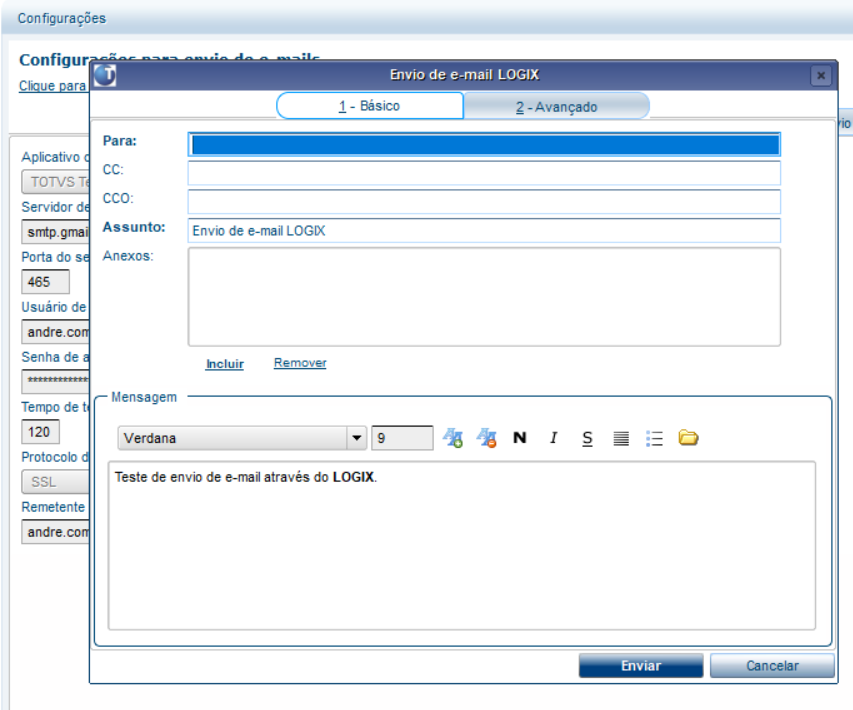Viewport: 853px width, 710px height.
Task: Click the Mensagem group label
Action: pyautogui.click(x=144, y=397)
